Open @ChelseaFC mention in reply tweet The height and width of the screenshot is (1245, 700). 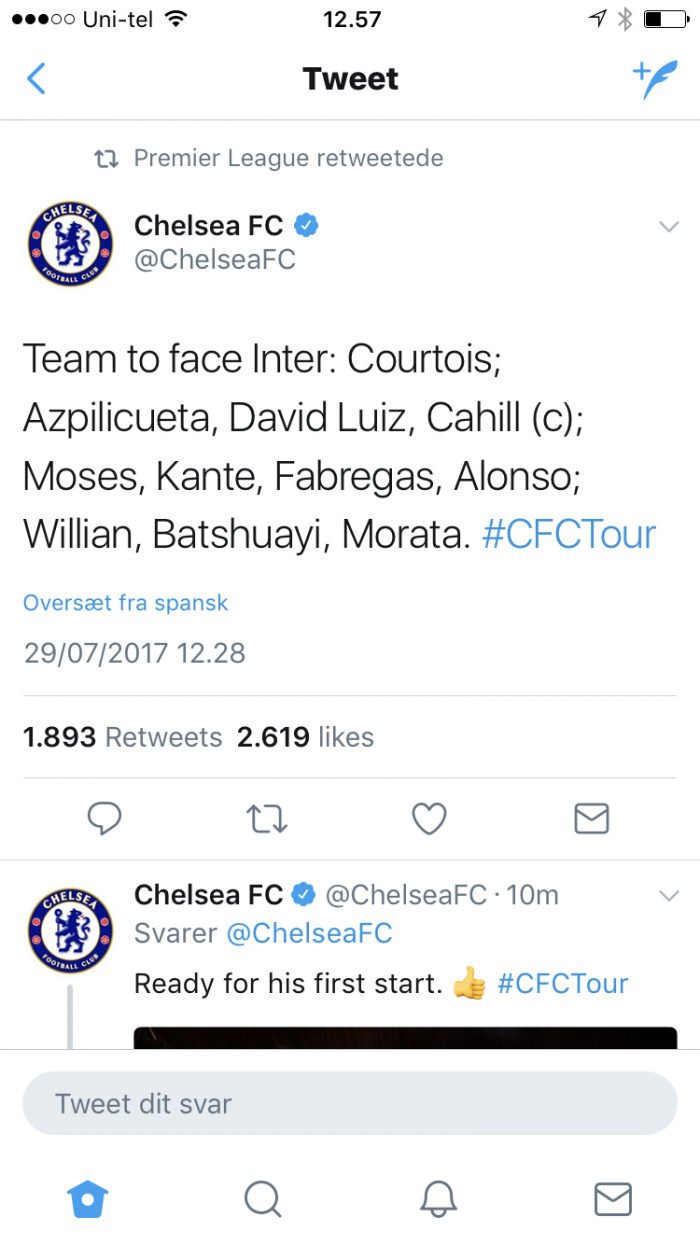tap(309, 934)
